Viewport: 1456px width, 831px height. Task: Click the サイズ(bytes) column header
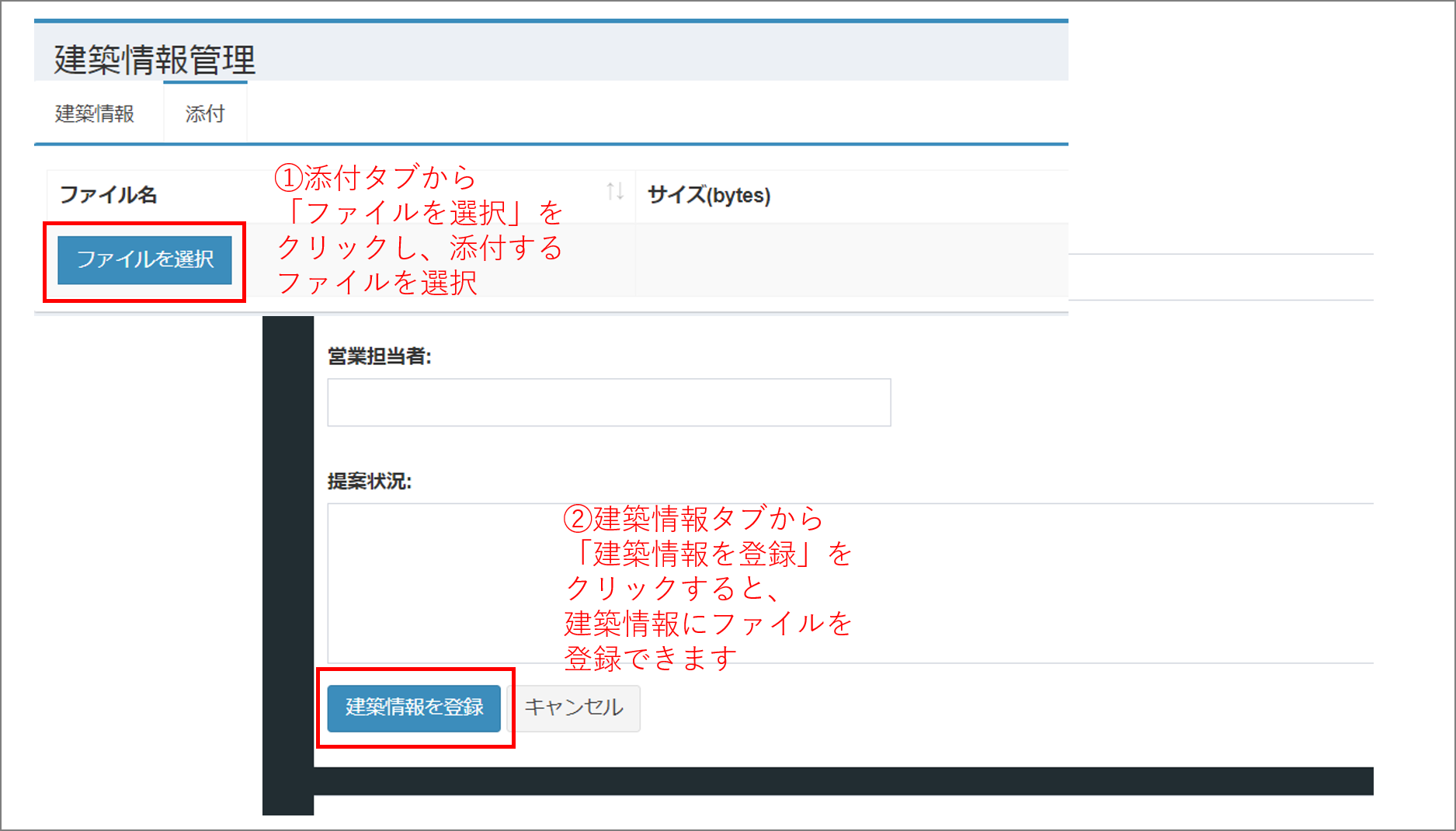tap(709, 195)
